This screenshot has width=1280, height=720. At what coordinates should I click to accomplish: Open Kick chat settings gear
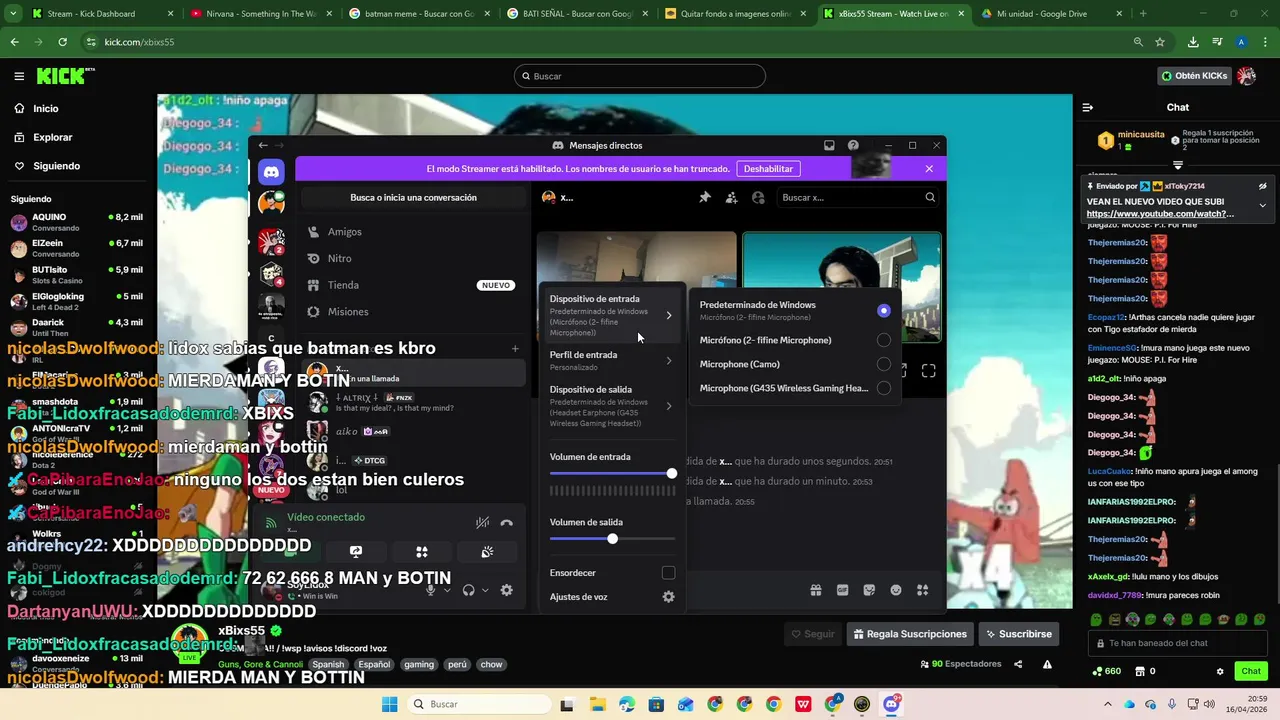(1219, 671)
